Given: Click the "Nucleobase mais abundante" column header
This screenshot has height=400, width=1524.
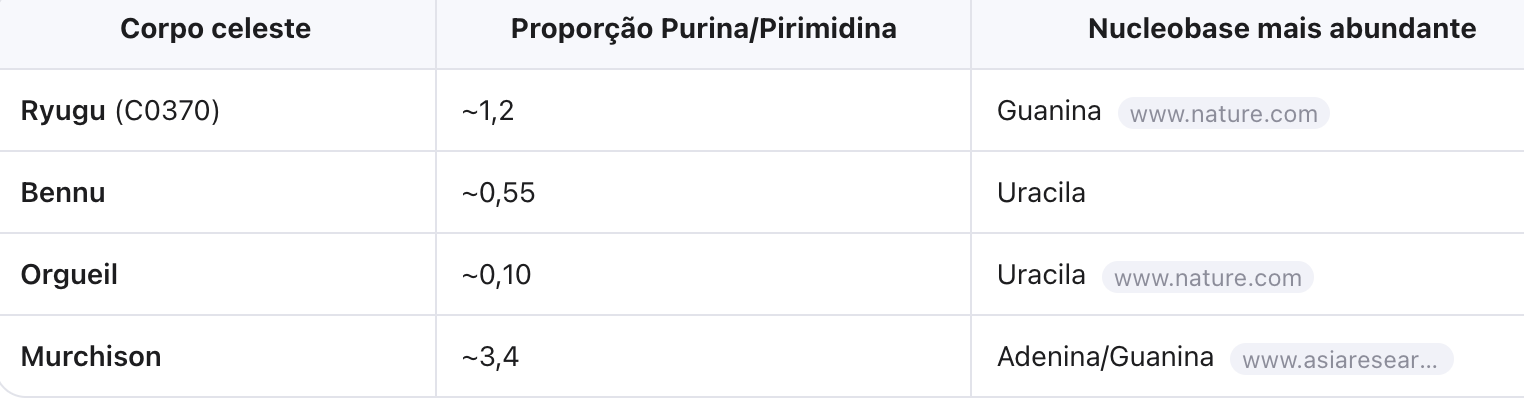Looking at the screenshot, I should click(1281, 30).
